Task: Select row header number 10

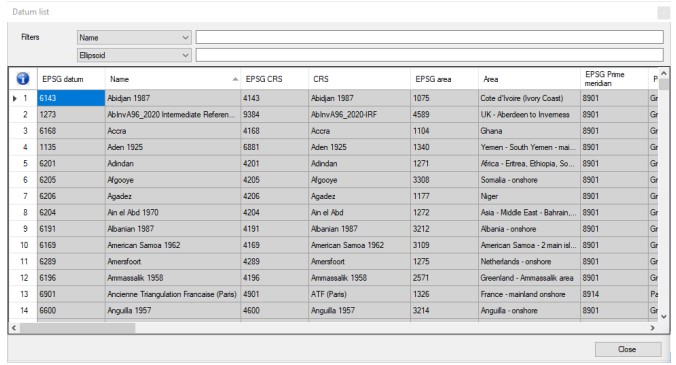Action: click(23, 245)
